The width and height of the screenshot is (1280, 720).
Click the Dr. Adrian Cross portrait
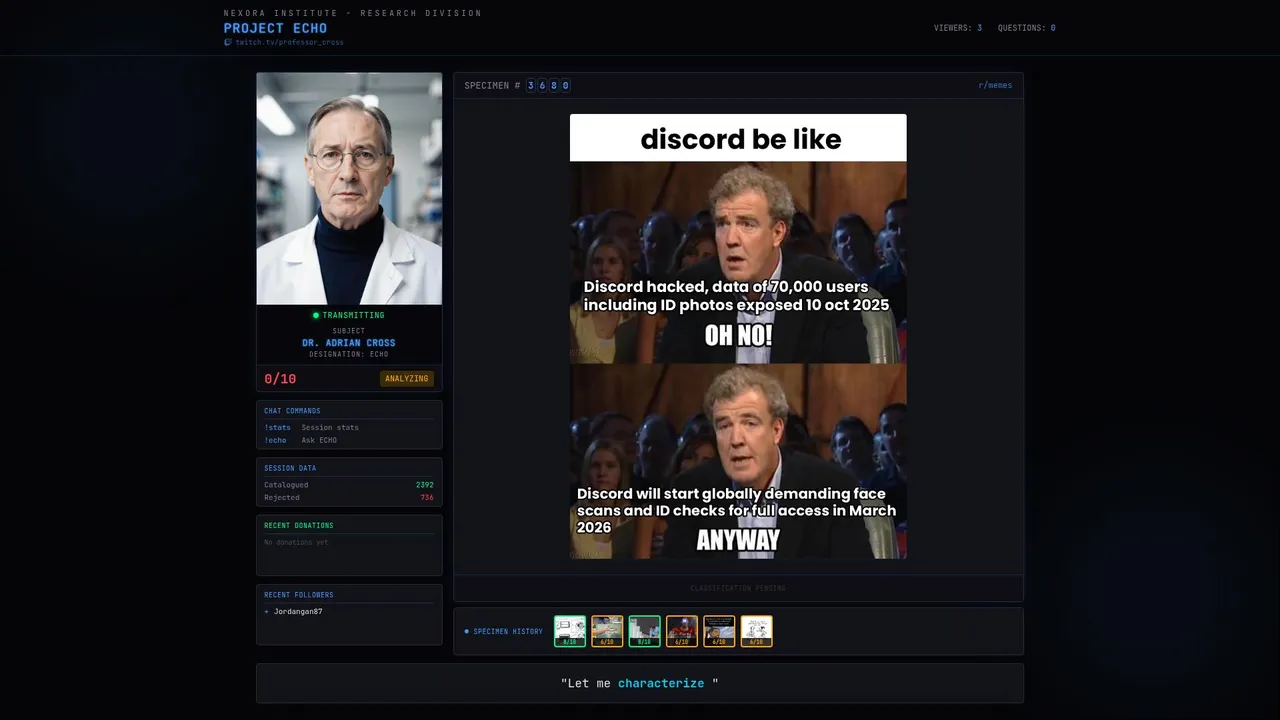tap(349, 188)
